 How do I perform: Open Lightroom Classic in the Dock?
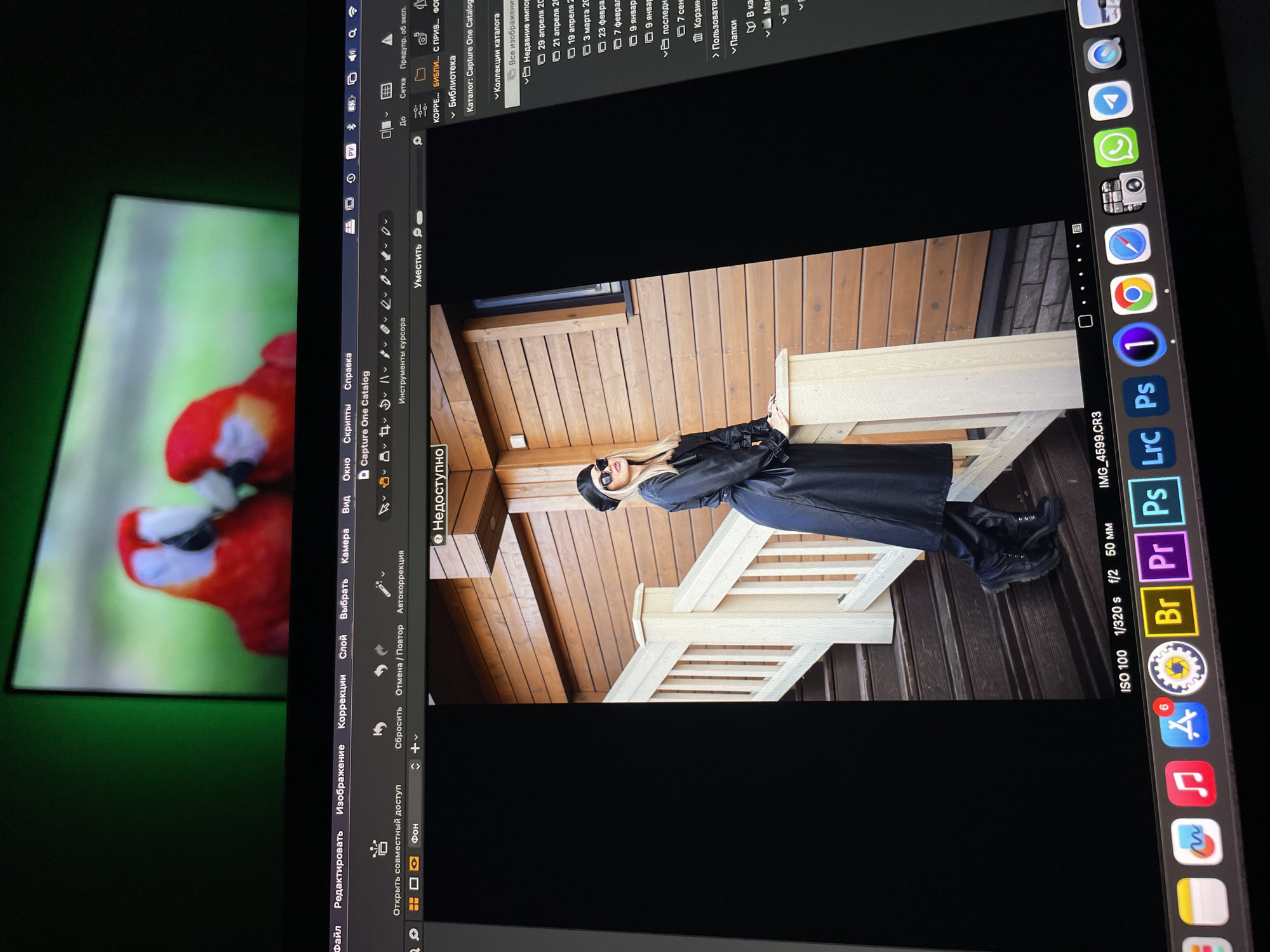coord(1153,449)
